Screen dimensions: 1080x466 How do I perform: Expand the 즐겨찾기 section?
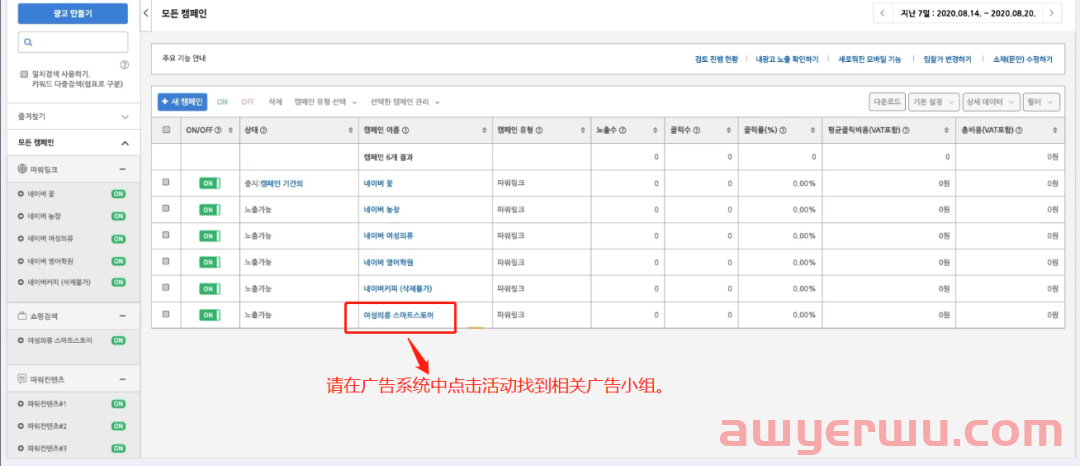coord(125,117)
